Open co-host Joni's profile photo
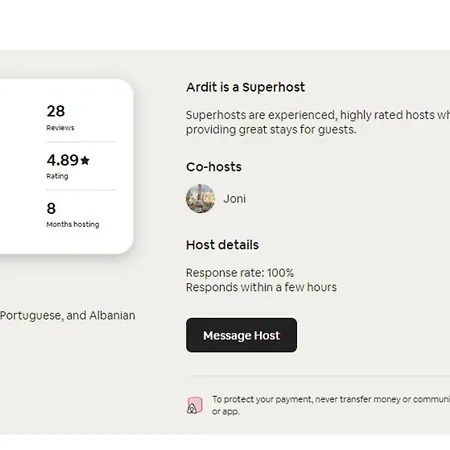450x450 pixels. pos(200,198)
